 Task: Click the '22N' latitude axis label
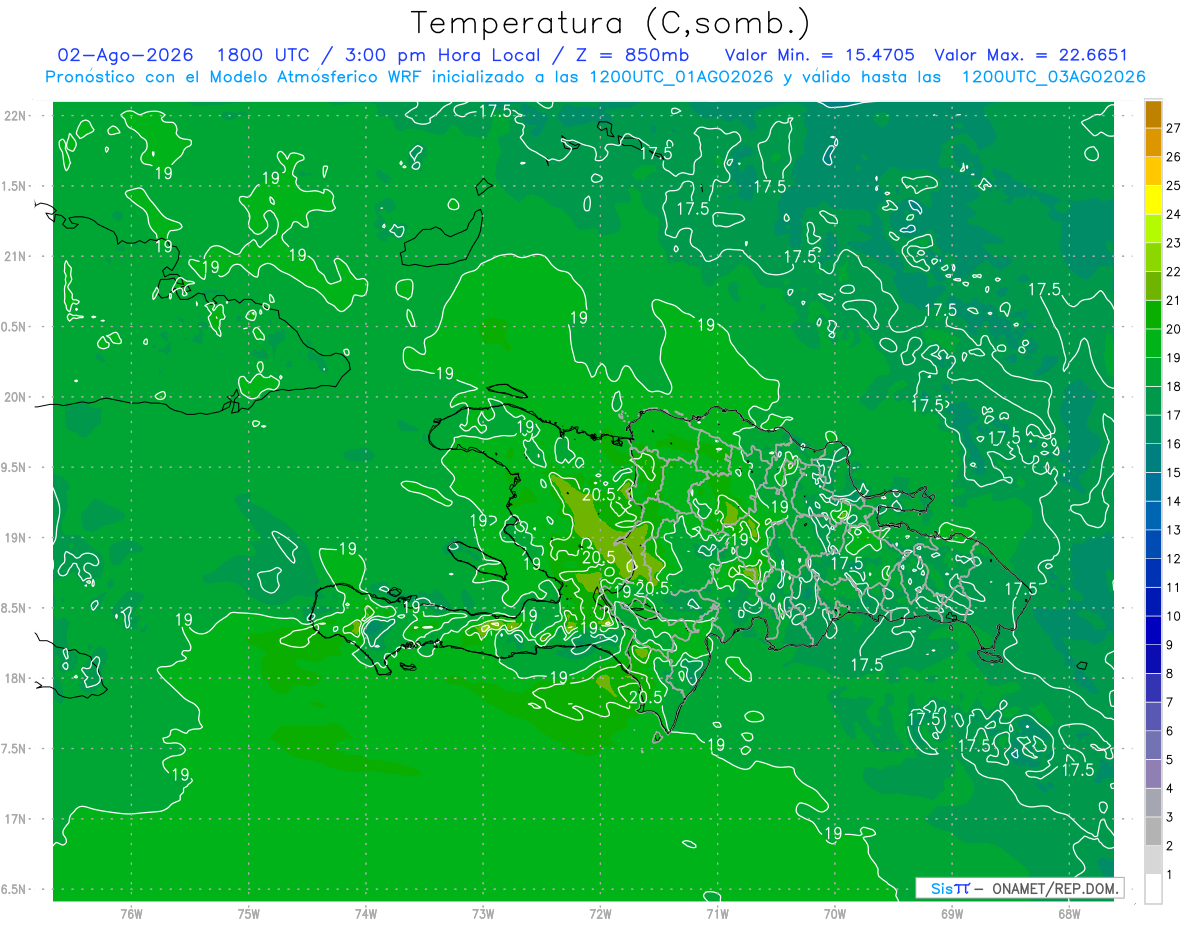point(15,116)
